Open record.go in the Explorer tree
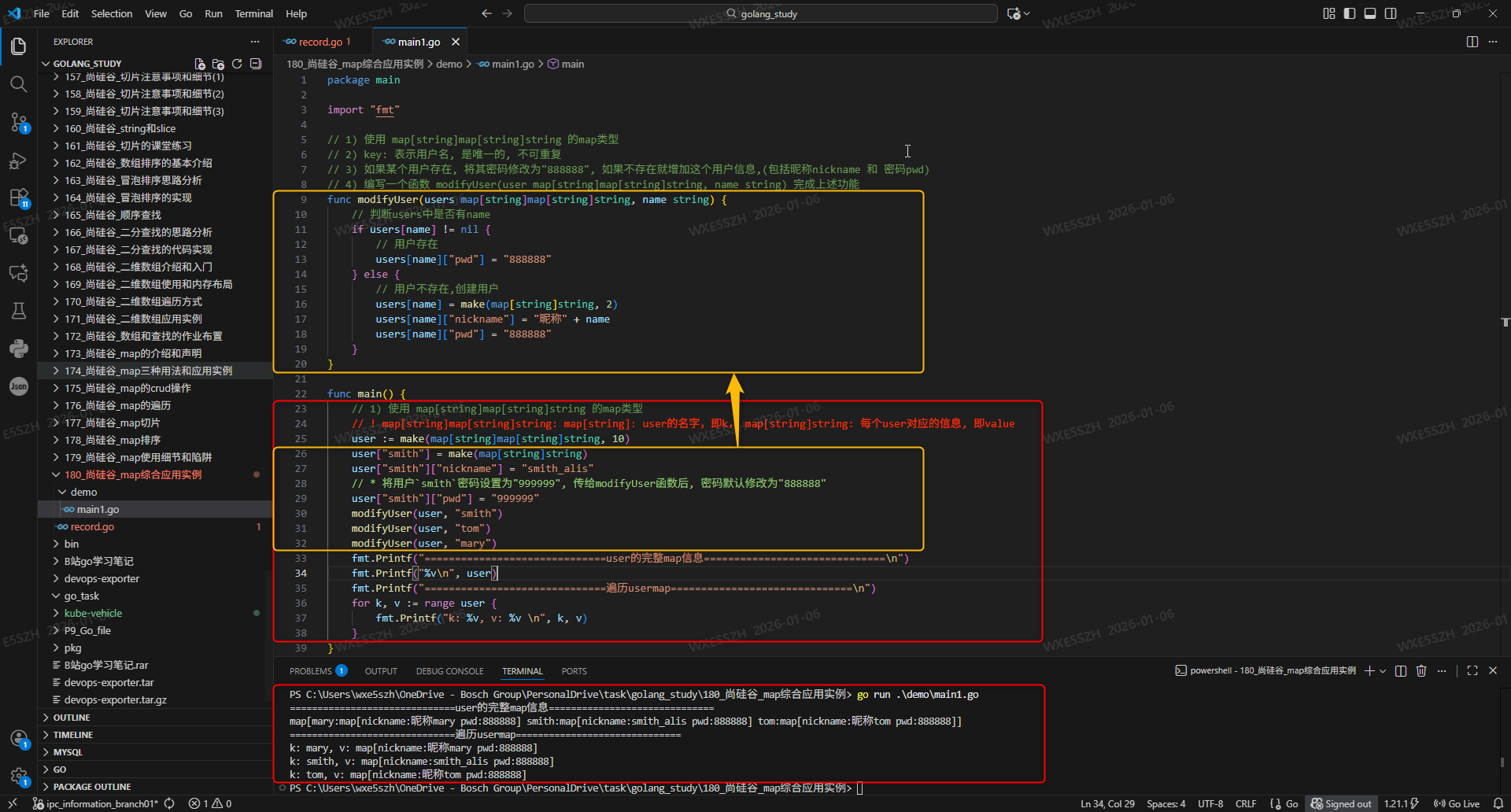 [x=155, y=527]
